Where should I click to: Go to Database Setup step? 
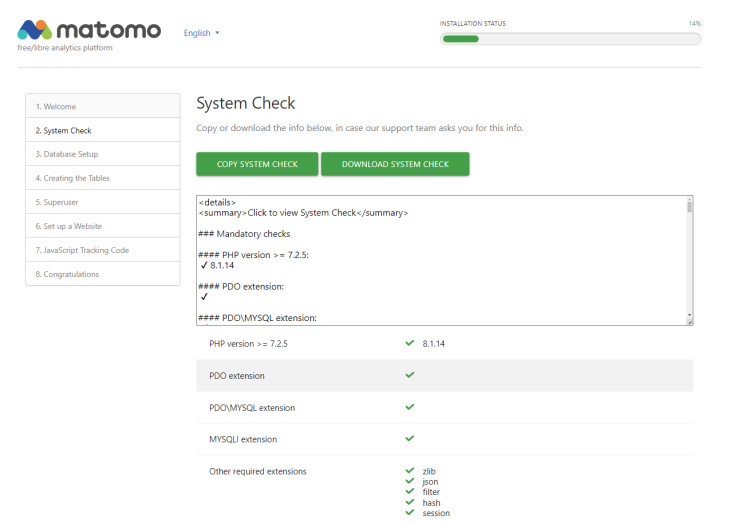pos(102,154)
